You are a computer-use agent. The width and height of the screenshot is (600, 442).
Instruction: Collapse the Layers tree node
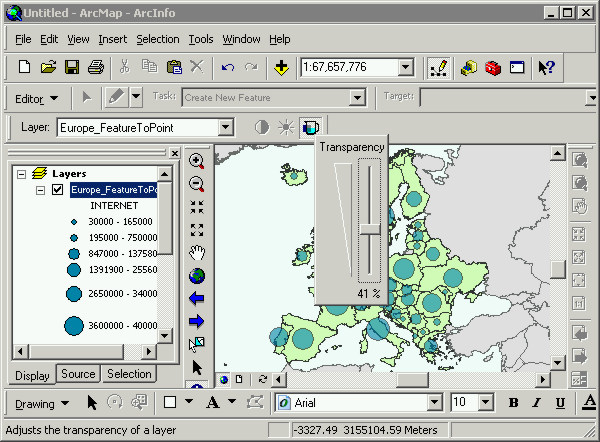[21, 173]
